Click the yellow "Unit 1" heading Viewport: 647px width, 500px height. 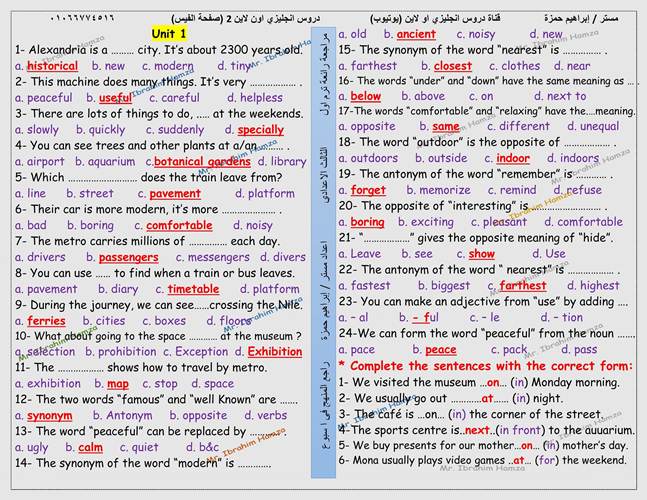point(169,34)
